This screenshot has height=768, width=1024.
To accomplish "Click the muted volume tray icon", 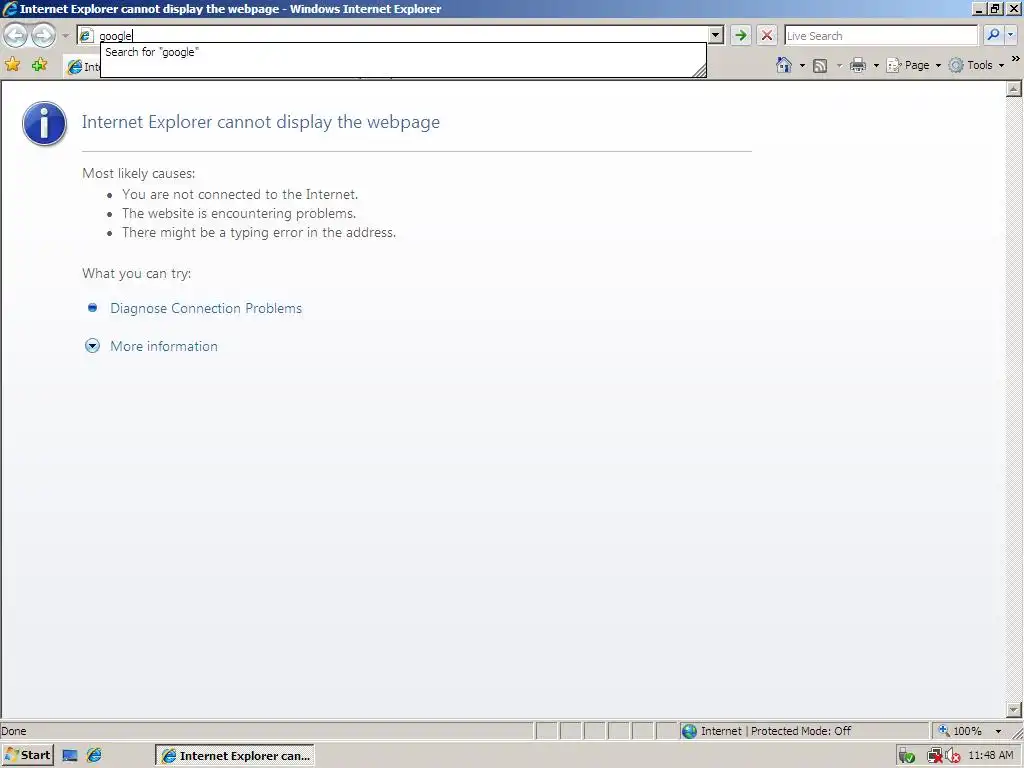I will click(x=952, y=756).
